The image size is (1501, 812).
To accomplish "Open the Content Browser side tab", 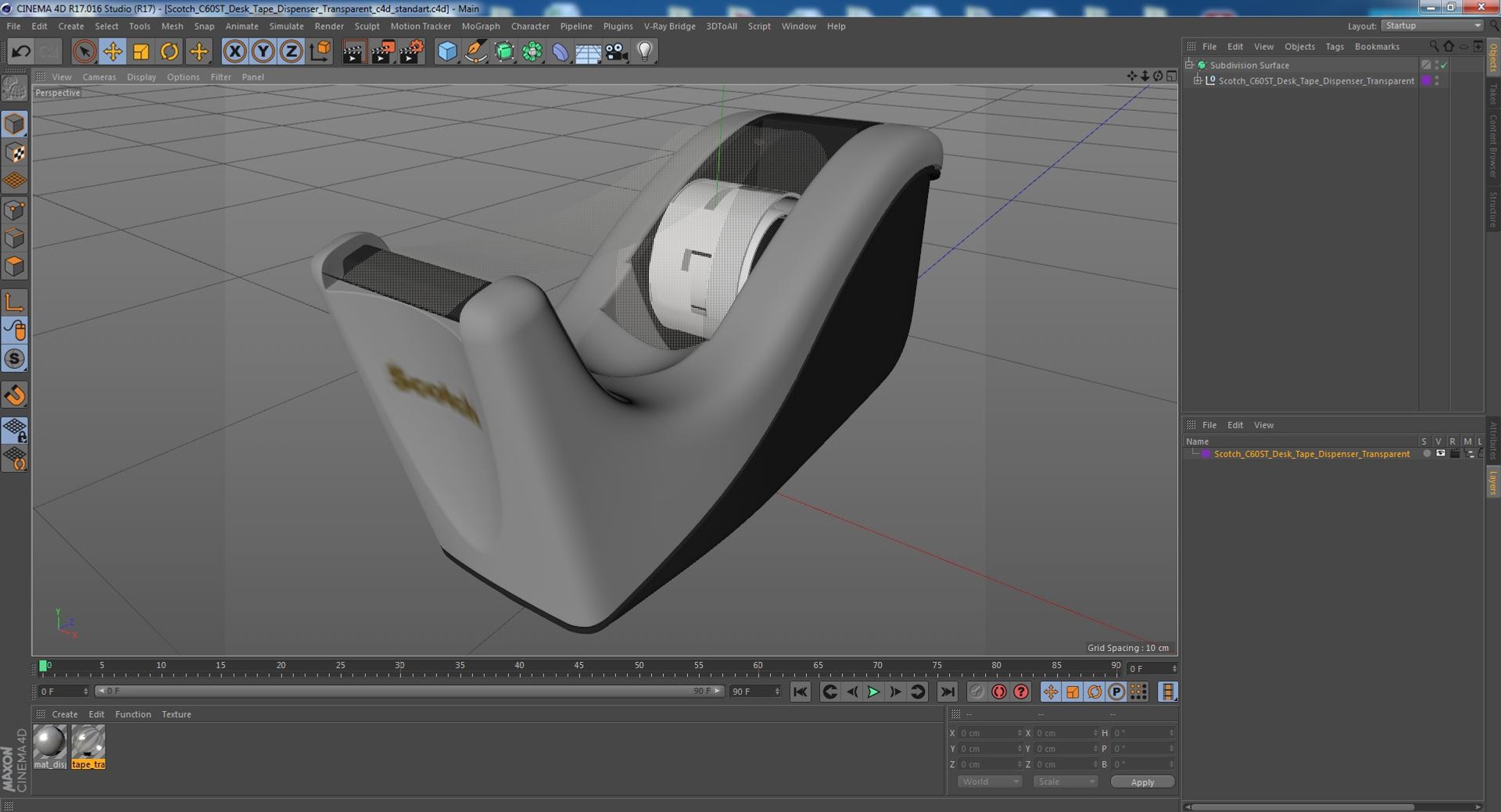I will coord(1492,146).
